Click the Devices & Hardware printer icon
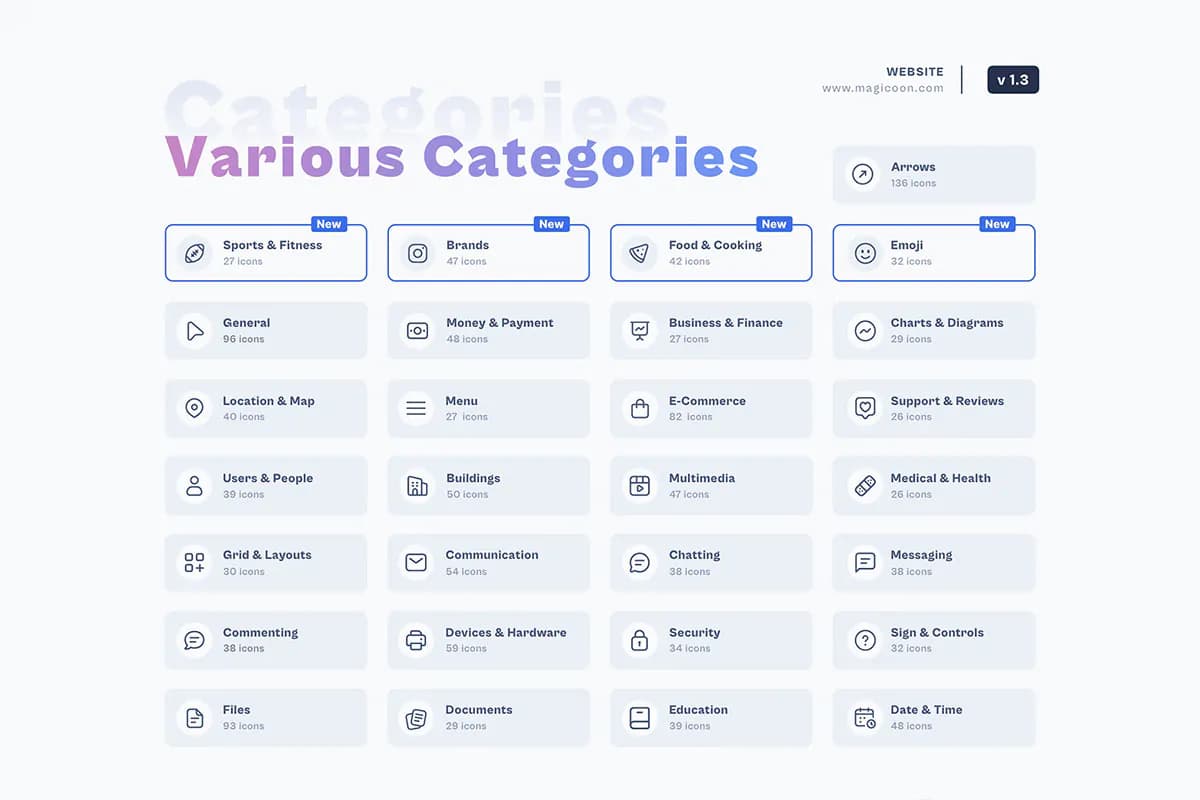 pos(416,640)
